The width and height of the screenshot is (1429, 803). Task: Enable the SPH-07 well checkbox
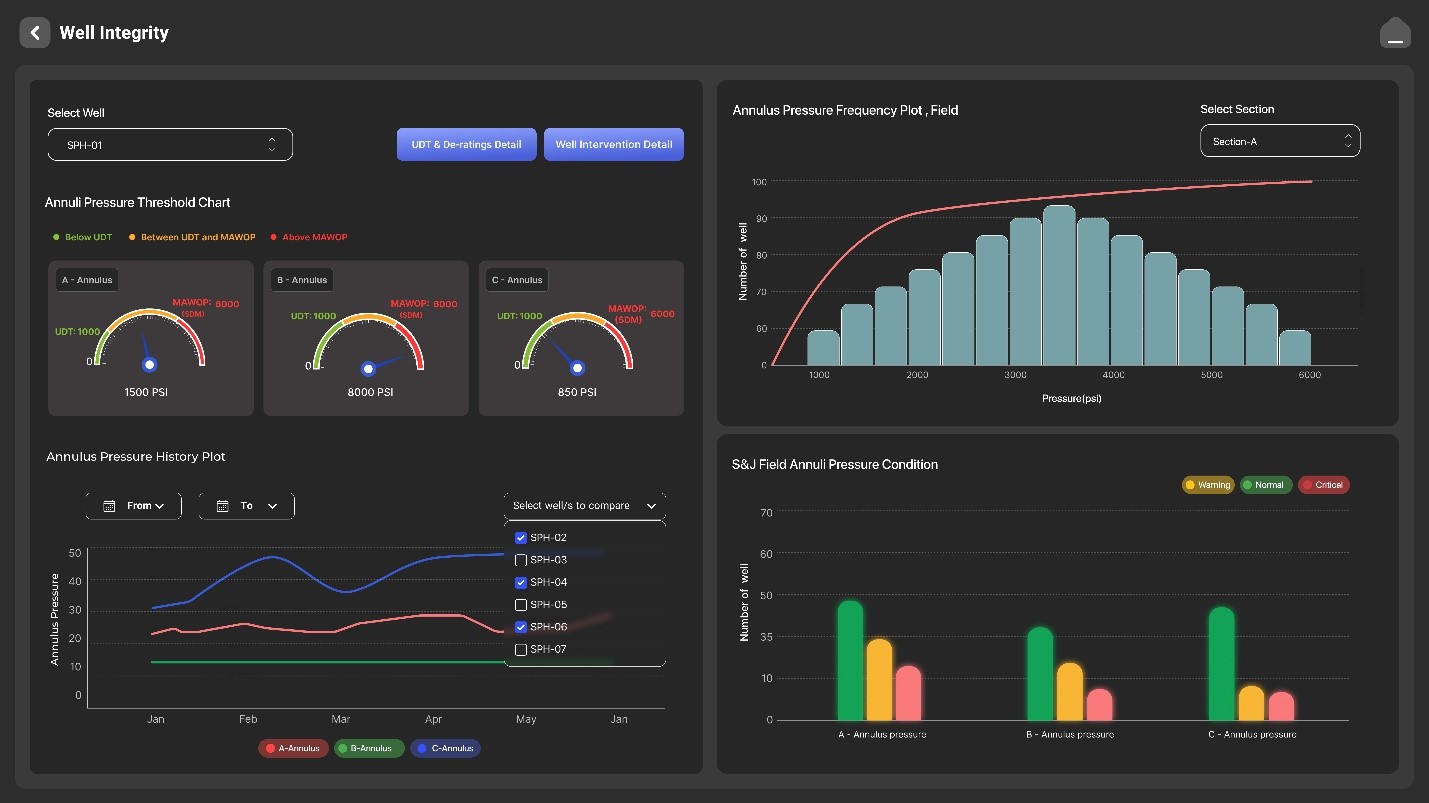tap(520, 650)
